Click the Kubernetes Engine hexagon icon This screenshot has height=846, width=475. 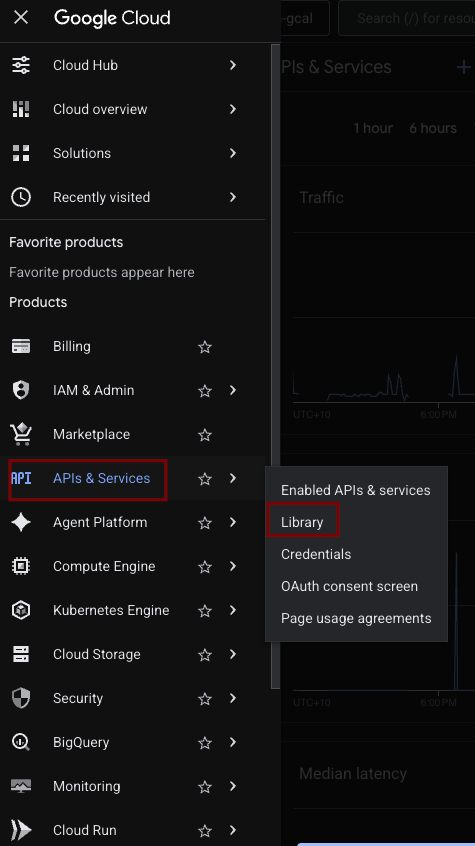pos(21,610)
